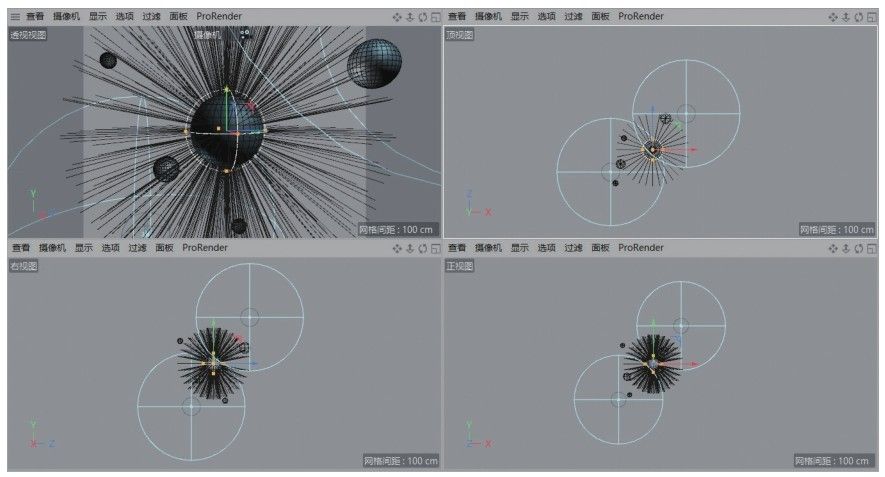Image resolution: width=885 pixels, height=477 pixels.
Task: Toggle maximize icon of top view
Action: click(872, 17)
